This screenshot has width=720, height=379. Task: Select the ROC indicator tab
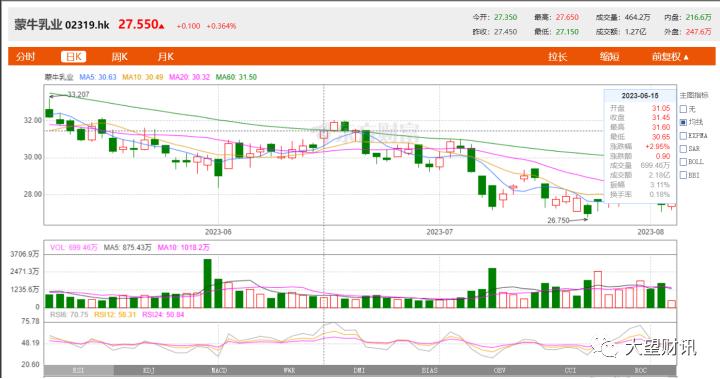coord(641,370)
